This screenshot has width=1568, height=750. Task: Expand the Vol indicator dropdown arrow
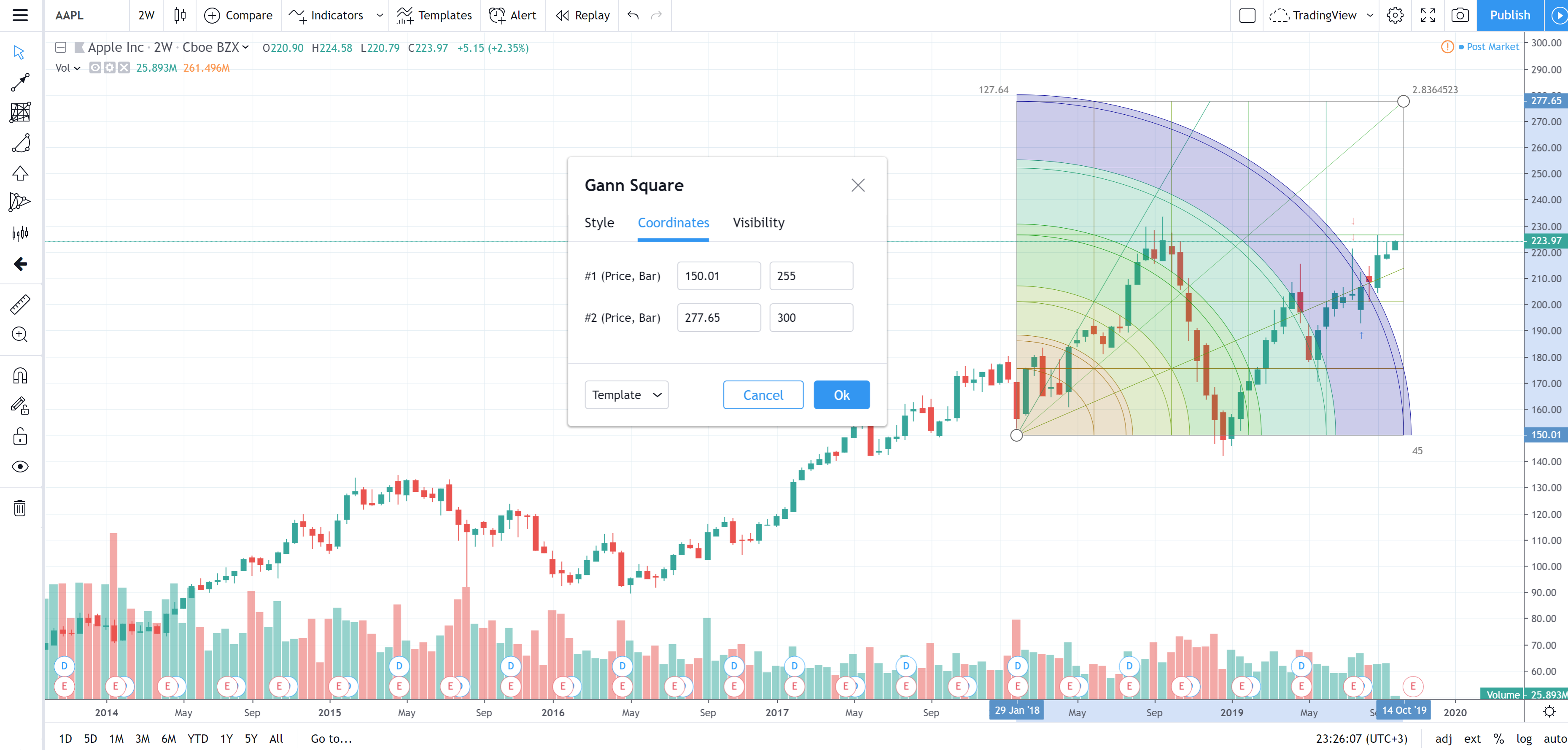pos(77,68)
